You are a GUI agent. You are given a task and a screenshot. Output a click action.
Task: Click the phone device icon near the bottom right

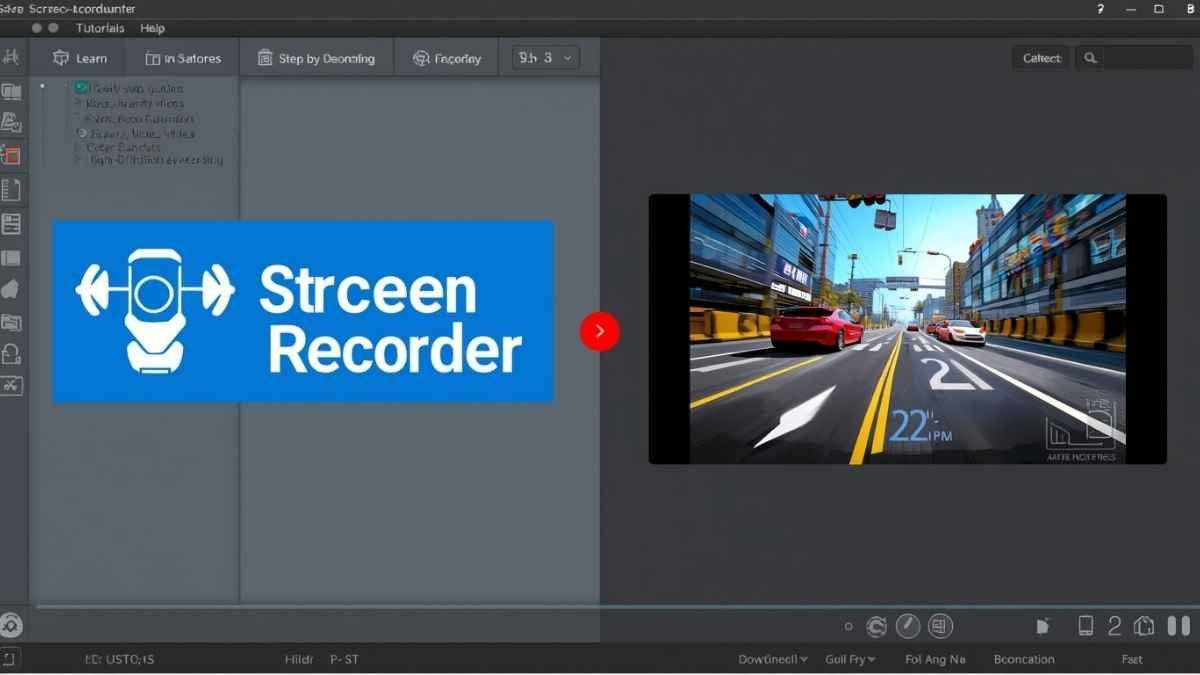(x=1086, y=626)
